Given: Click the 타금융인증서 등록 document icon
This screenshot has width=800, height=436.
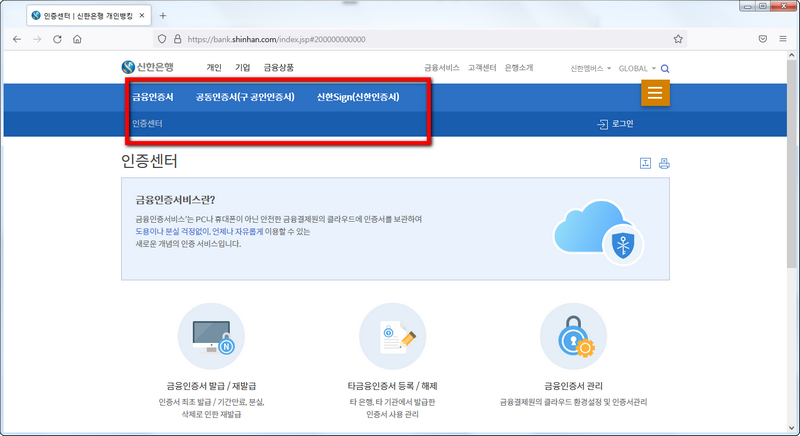Looking at the screenshot, I should [392, 336].
